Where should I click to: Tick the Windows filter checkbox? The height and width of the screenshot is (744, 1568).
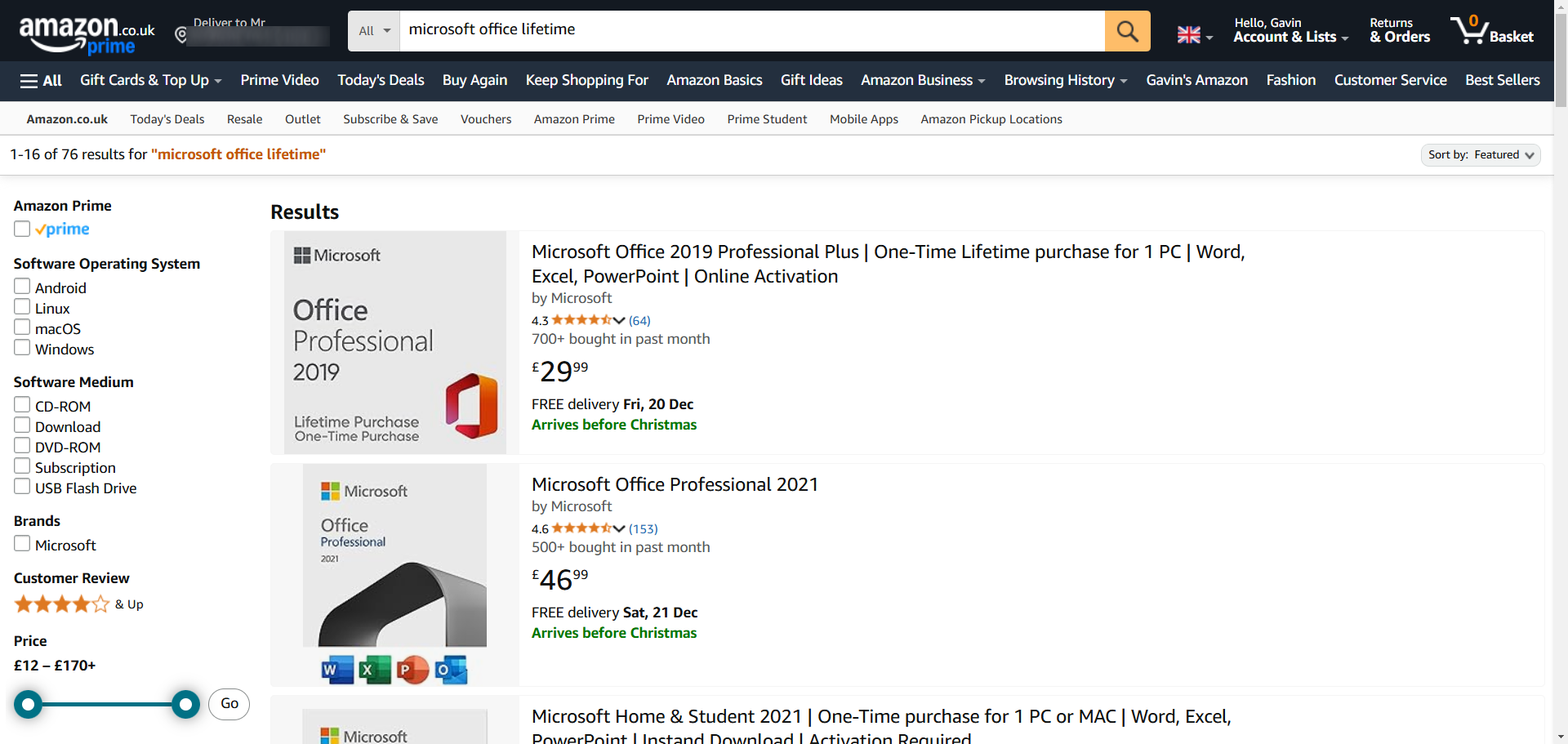[x=22, y=348]
